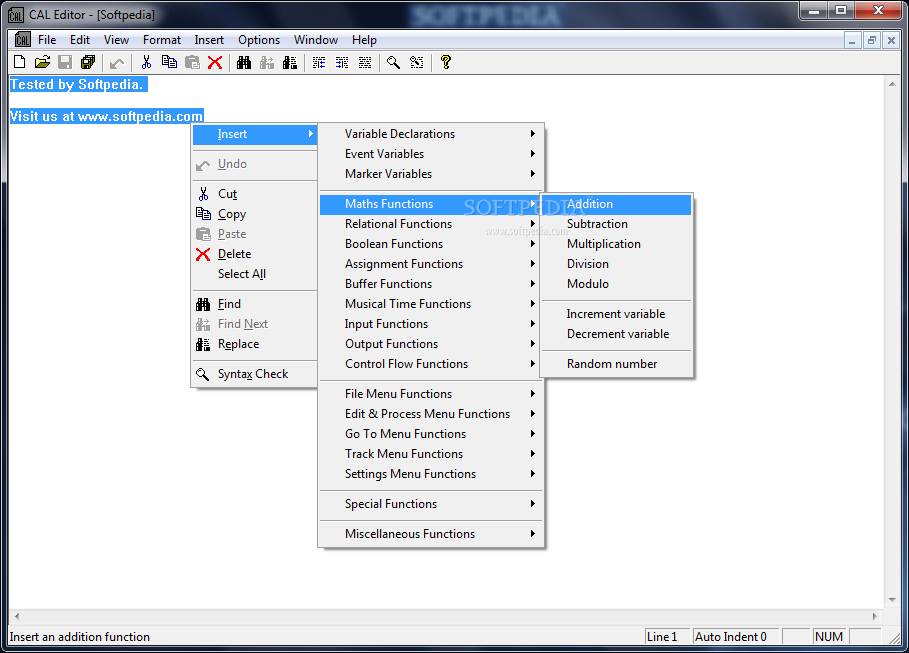This screenshot has width=909, height=653.
Task: Expand the File Menu Functions submenu
Action: [431, 394]
